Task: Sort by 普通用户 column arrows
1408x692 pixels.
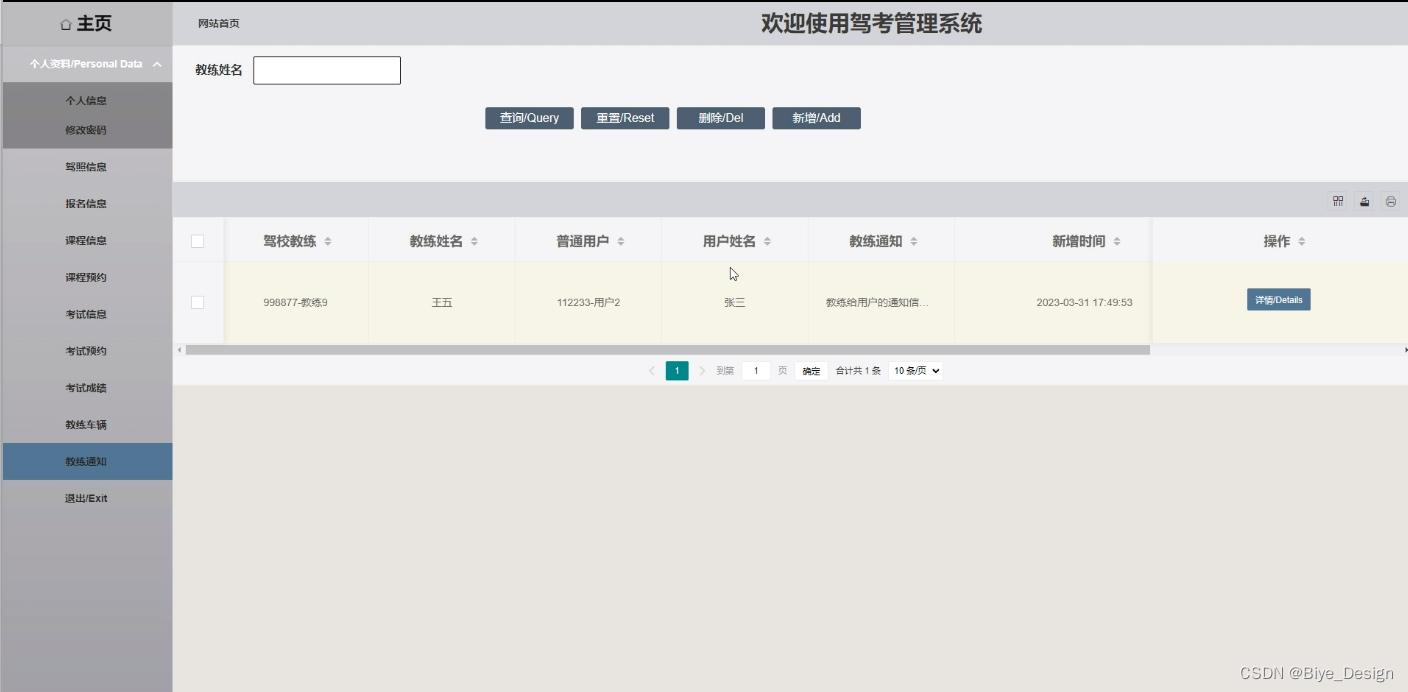Action: point(621,242)
